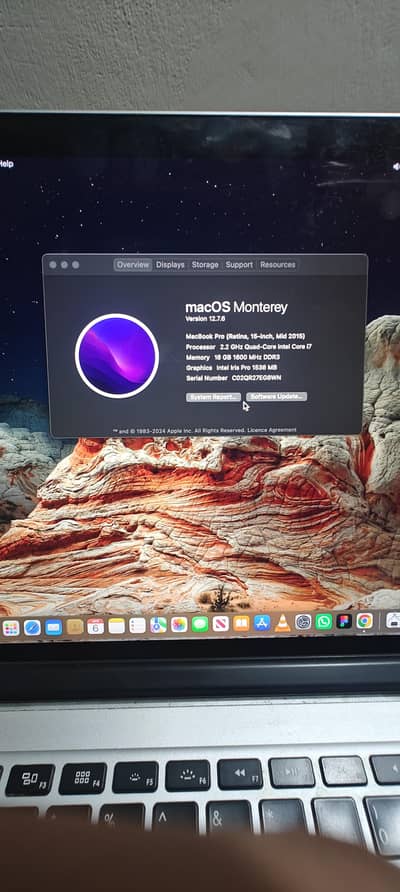Open Books from the Dock
Image resolution: width=400 pixels, height=892 pixels.
241,623
